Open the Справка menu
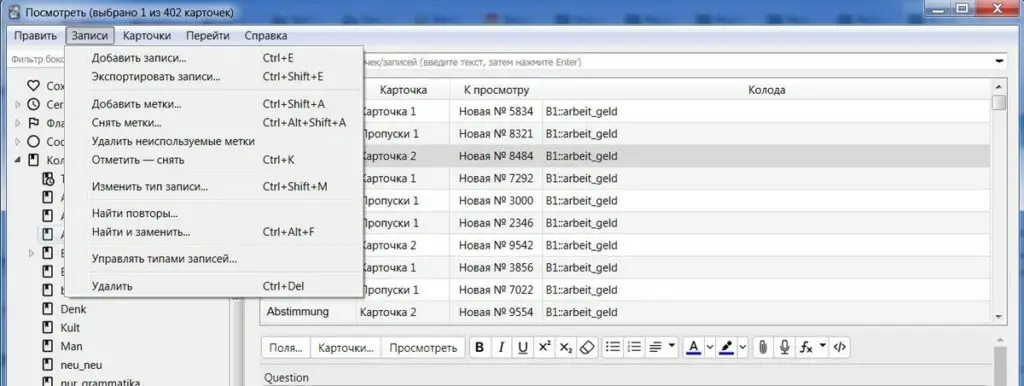This screenshot has height=386, width=1024. [266, 36]
